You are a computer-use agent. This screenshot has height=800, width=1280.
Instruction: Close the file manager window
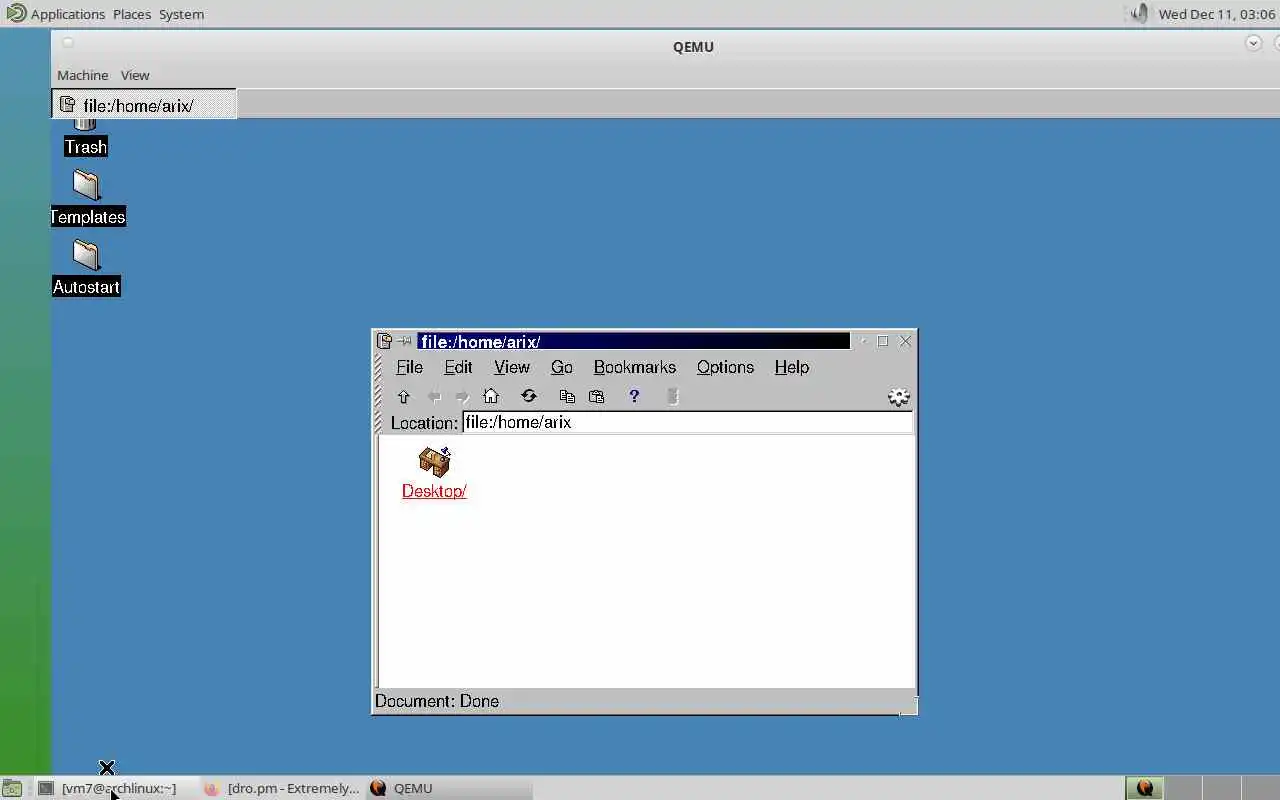click(x=906, y=341)
